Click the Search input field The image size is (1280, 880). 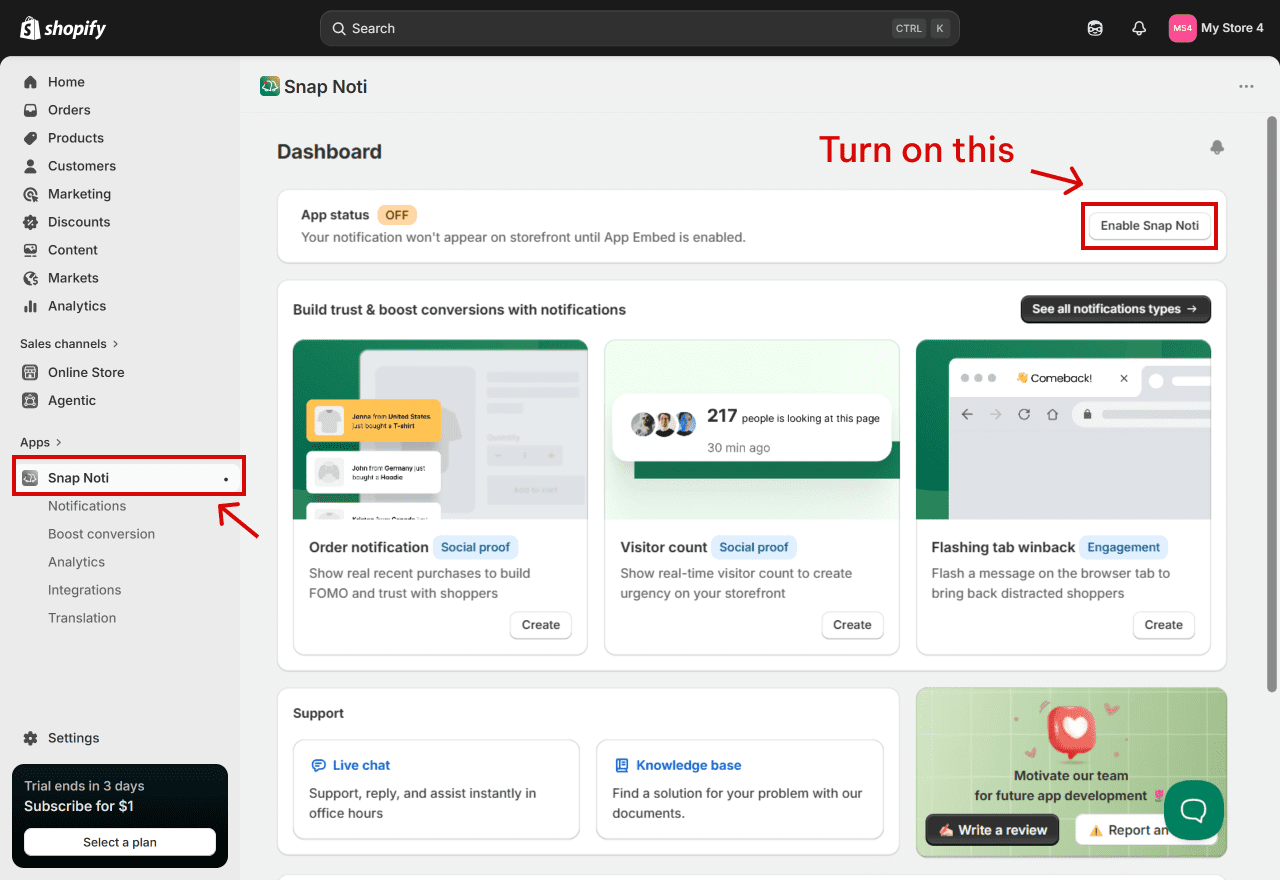click(640, 28)
